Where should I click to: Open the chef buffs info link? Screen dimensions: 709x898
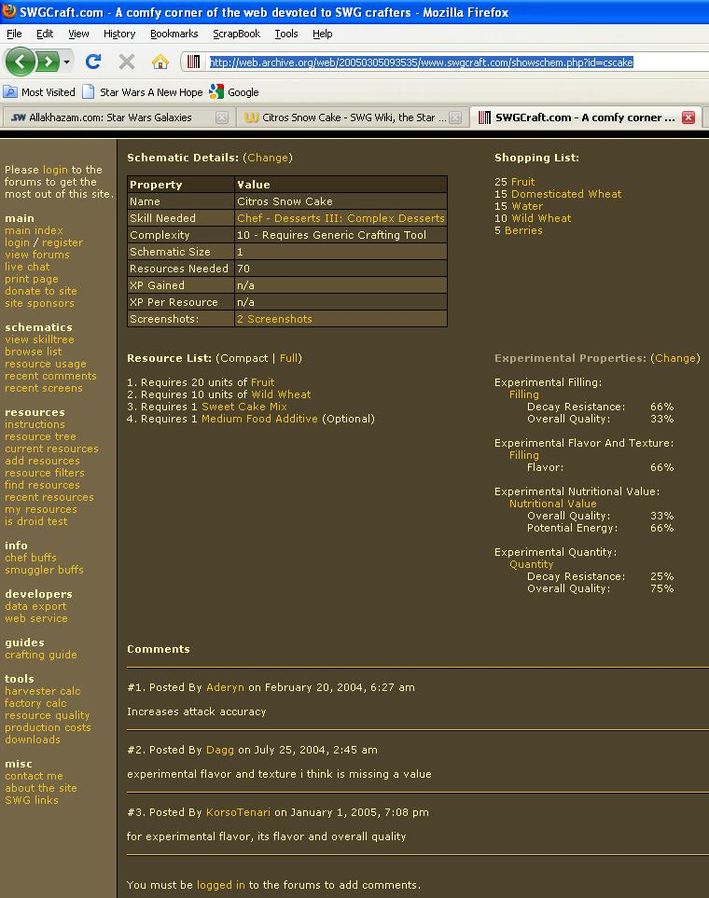tap(30, 558)
